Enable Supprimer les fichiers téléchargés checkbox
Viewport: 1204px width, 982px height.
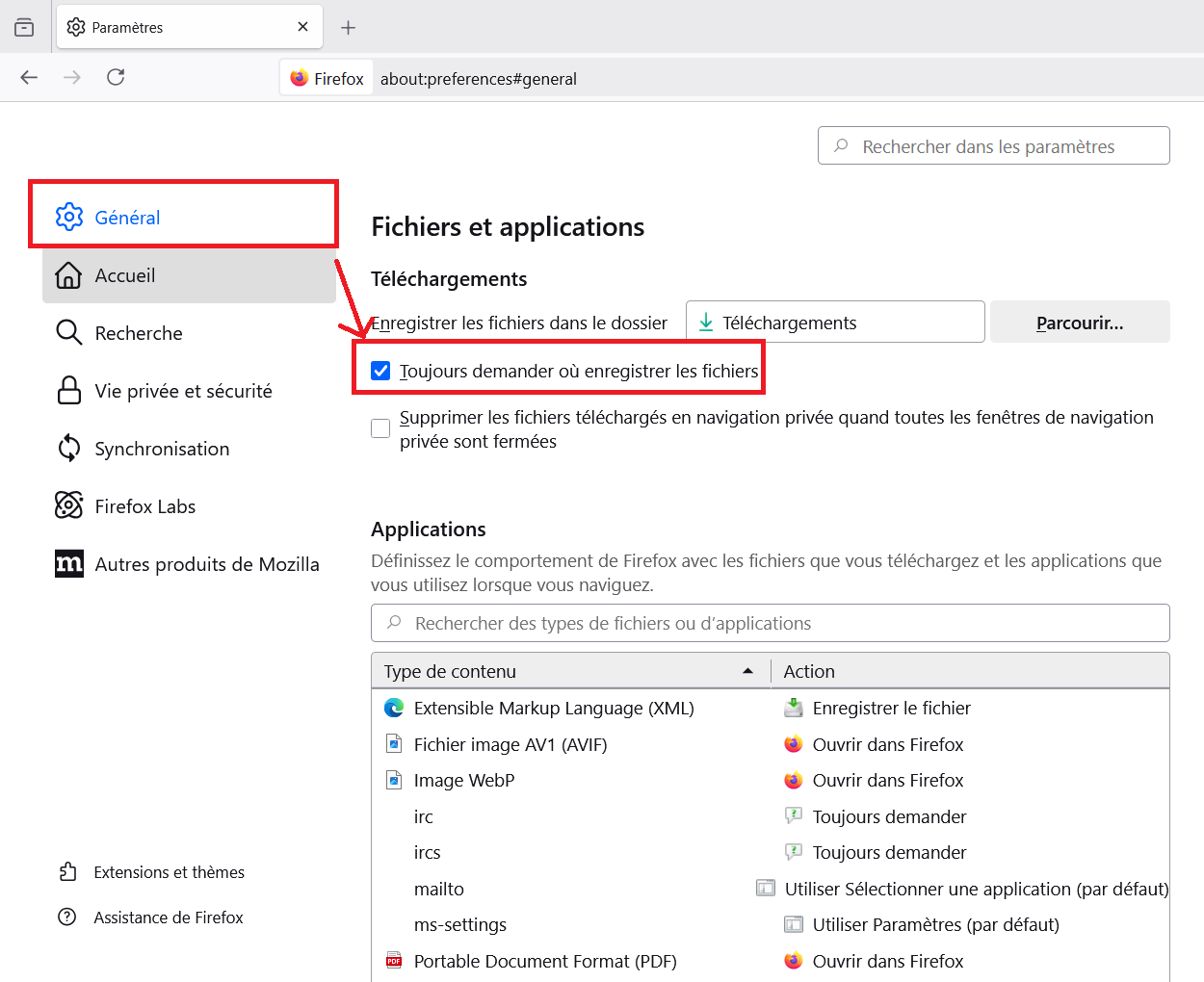coord(381,428)
